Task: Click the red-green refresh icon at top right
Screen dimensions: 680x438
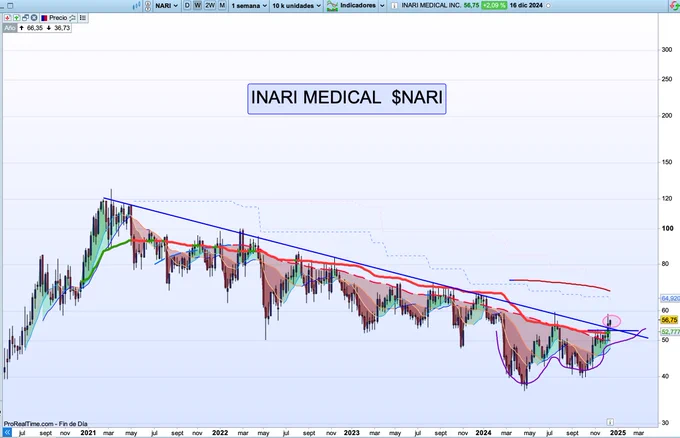Action: [674, 5]
